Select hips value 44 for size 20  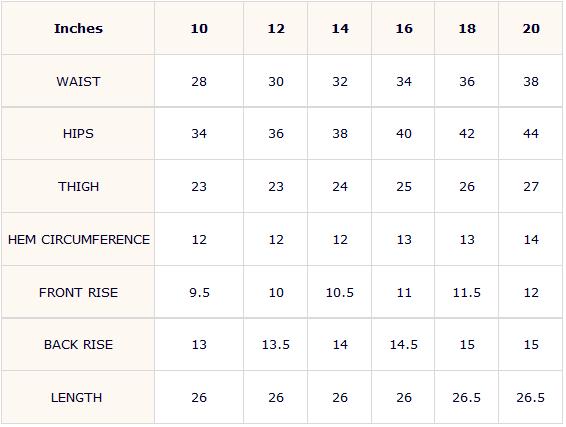(x=531, y=134)
